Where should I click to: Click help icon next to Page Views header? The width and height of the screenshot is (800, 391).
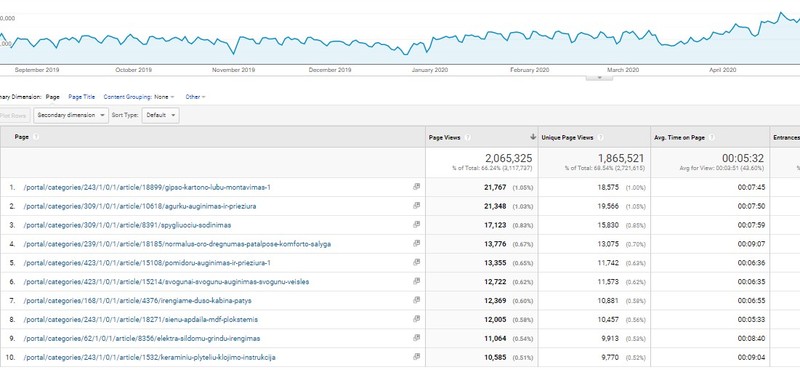click(x=468, y=137)
